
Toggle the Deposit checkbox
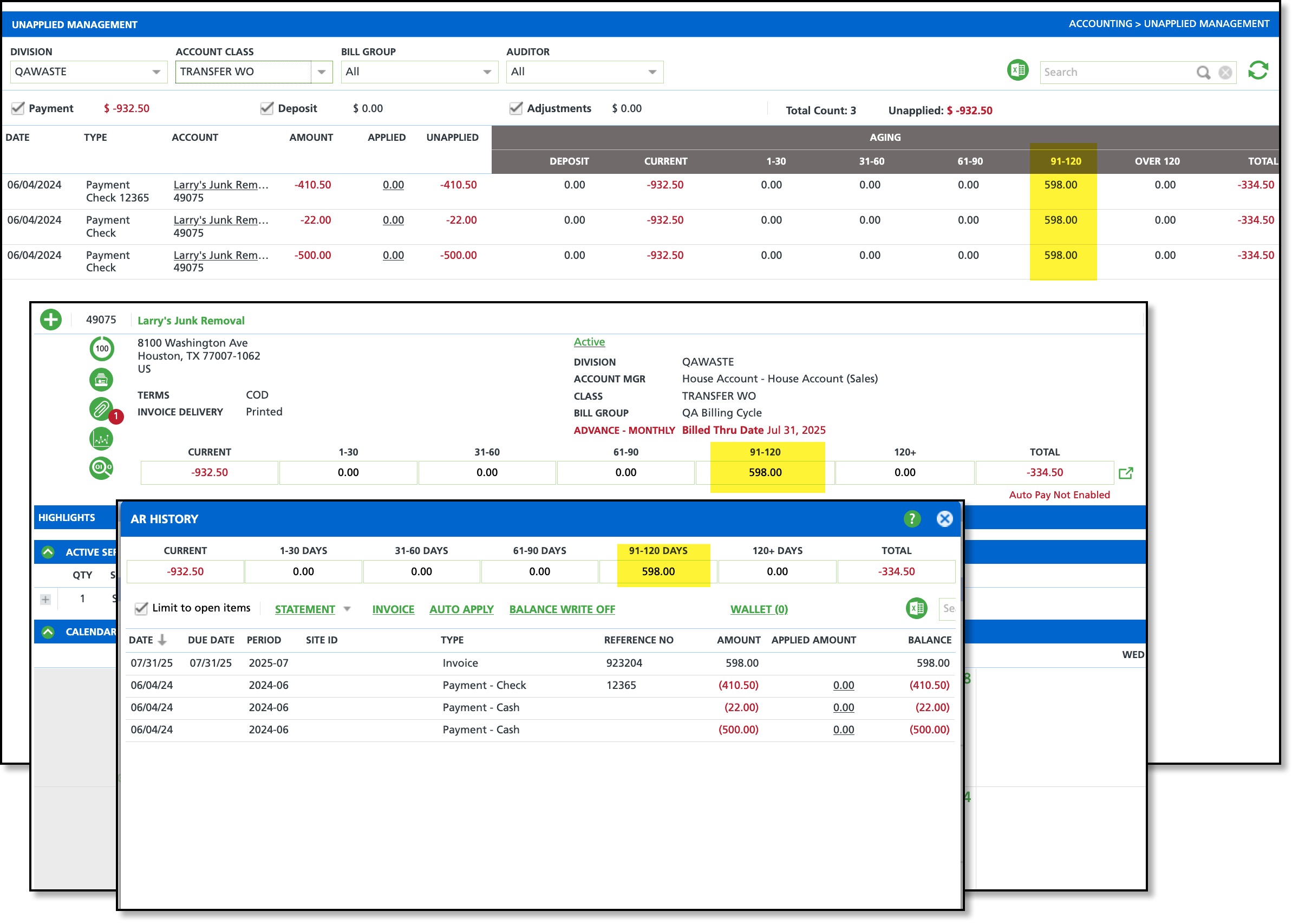267,108
